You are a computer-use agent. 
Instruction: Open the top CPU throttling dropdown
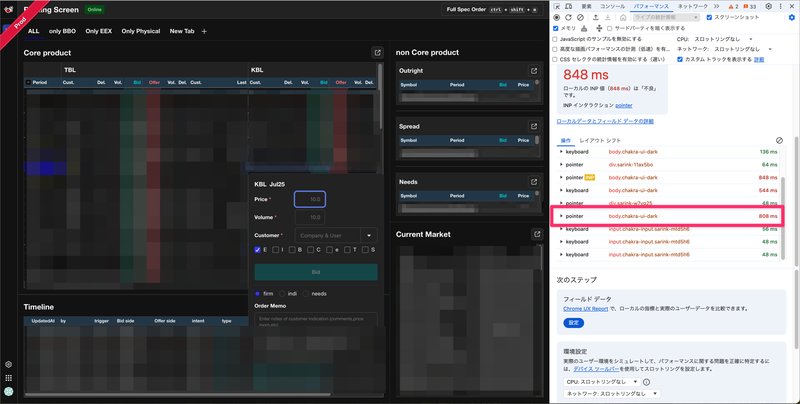click(723, 39)
